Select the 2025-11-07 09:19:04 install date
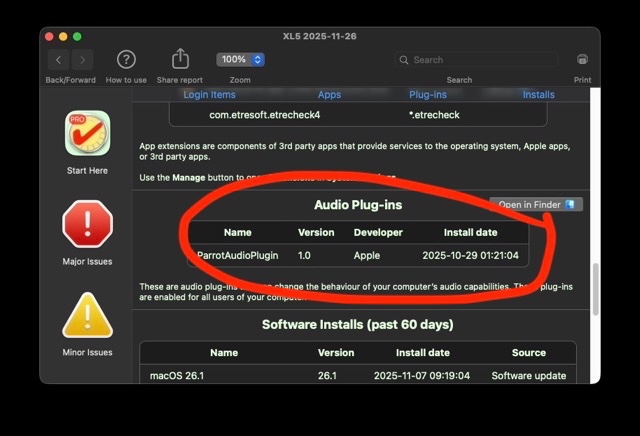 pyautogui.click(x=422, y=376)
